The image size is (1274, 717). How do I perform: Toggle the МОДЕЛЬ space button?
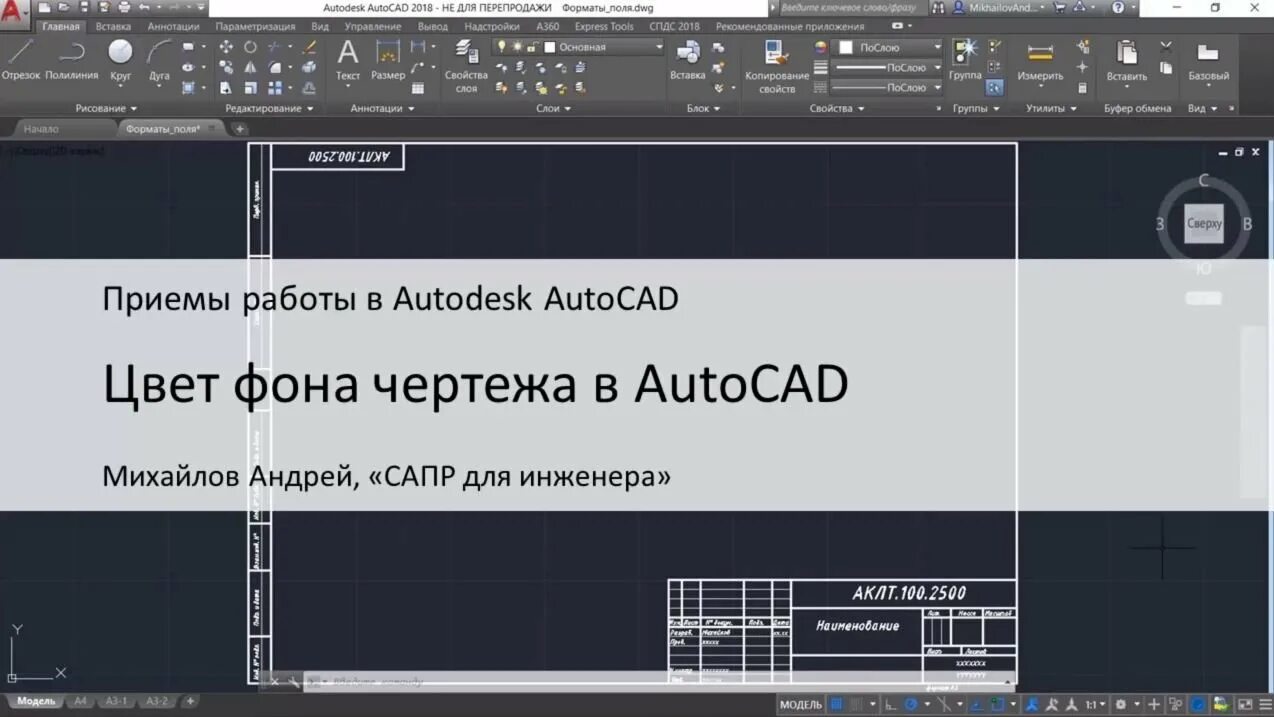click(x=800, y=704)
